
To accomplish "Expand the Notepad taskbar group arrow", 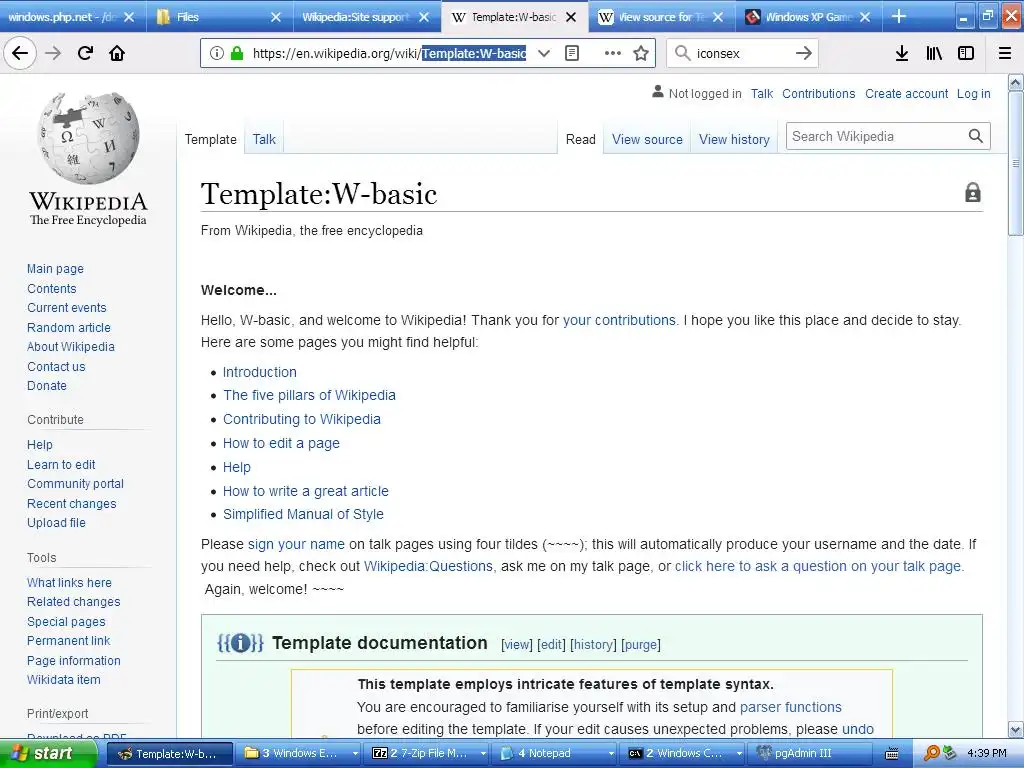I will pyautogui.click(x=611, y=753).
